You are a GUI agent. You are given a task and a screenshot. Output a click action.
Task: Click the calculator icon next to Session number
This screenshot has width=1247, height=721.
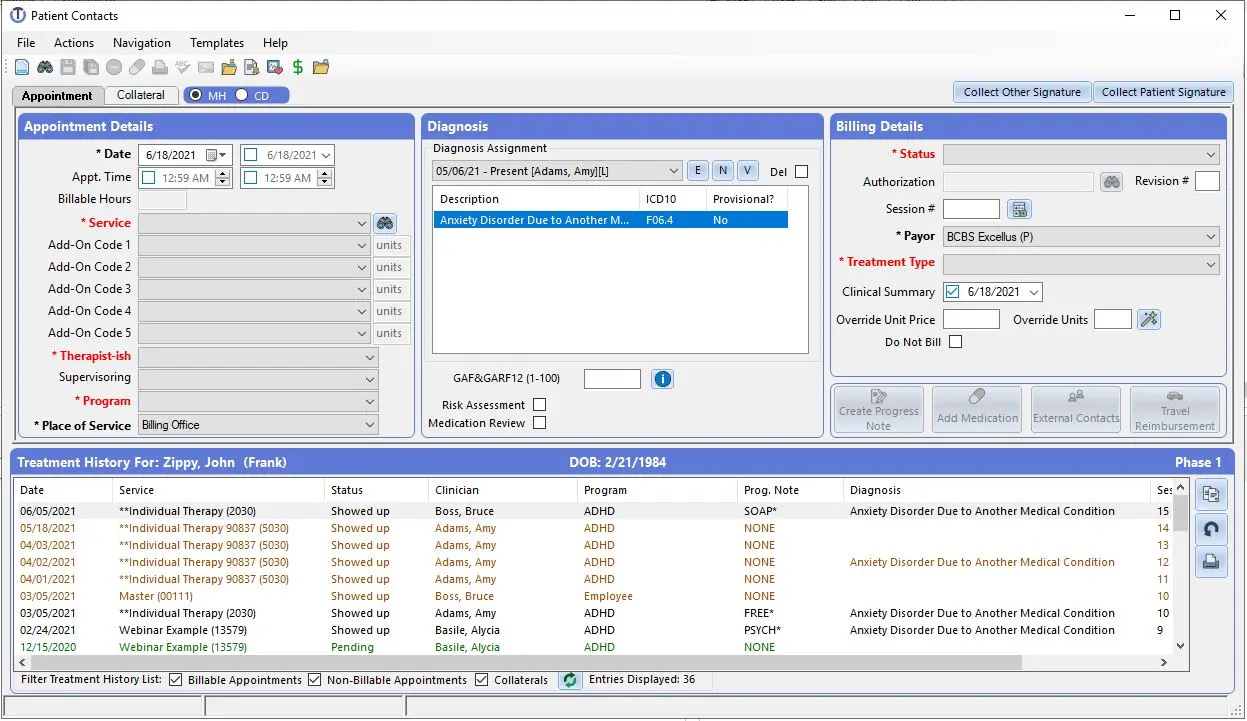click(1019, 208)
